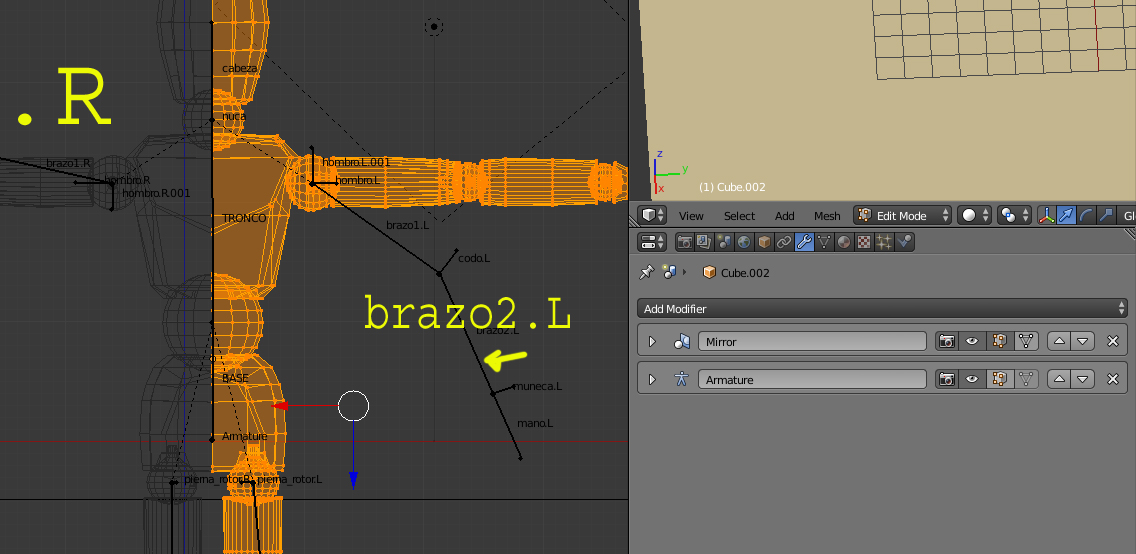Select the scale manipulator icon
Screen dimensions: 1136x554
pyautogui.click(x=1106, y=215)
